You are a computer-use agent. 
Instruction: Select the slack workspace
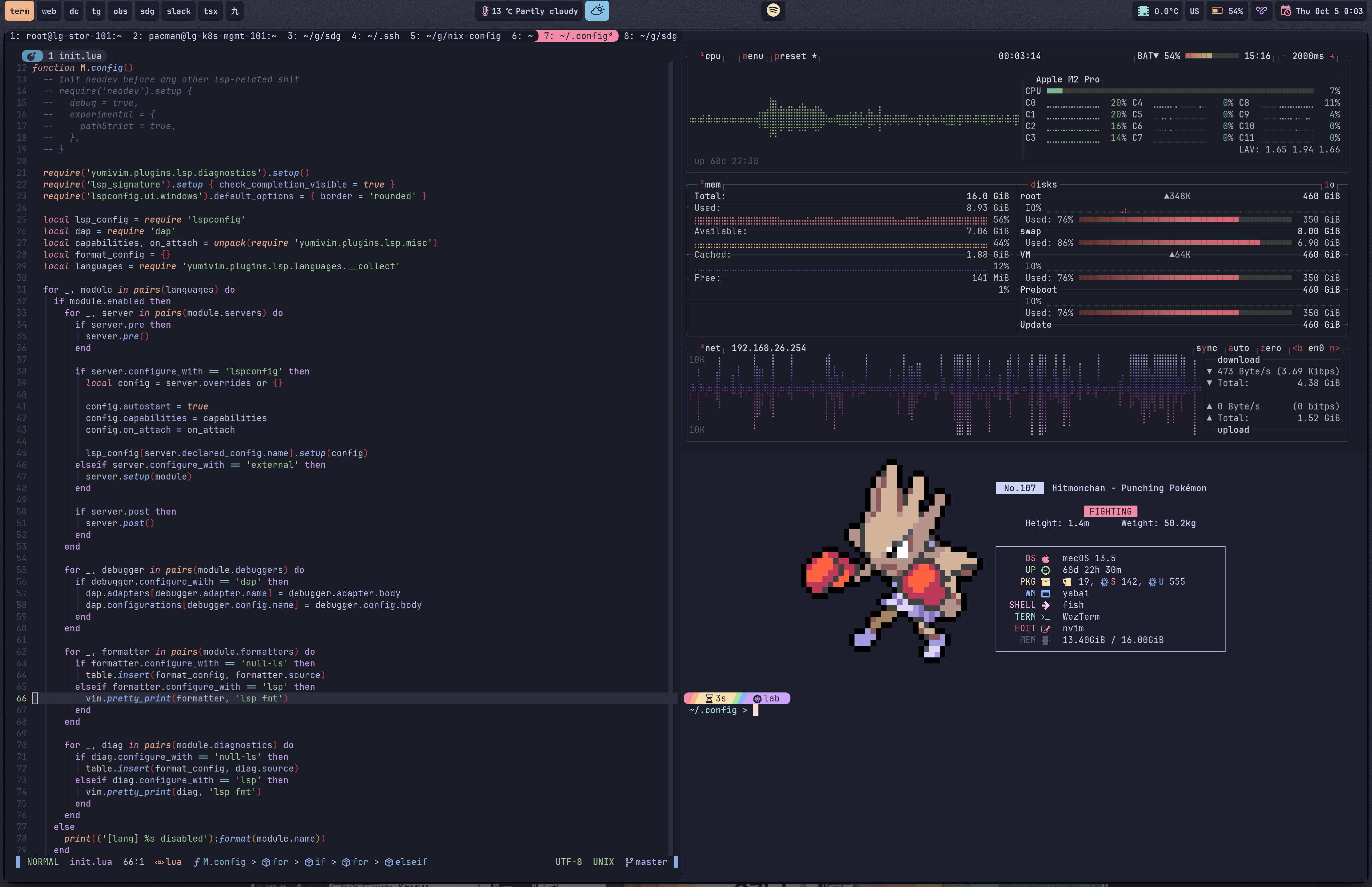coord(179,11)
